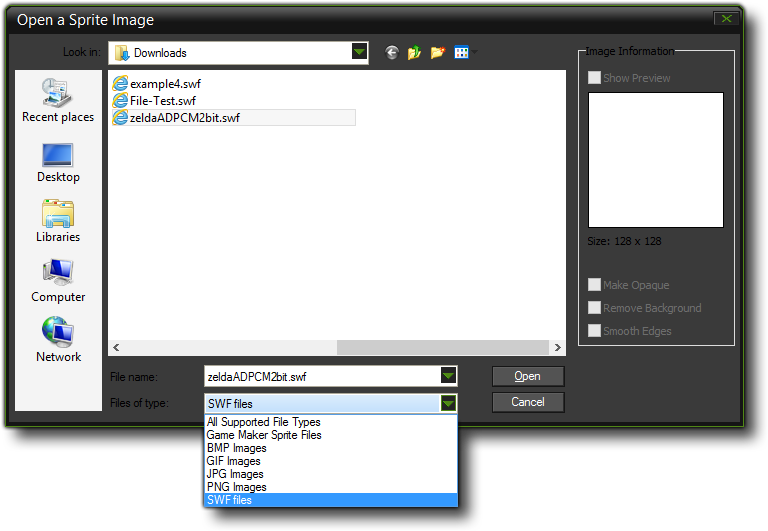This screenshot has width=768, height=531.
Task: Open the File name dropdown arrow
Action: [449, 376]
